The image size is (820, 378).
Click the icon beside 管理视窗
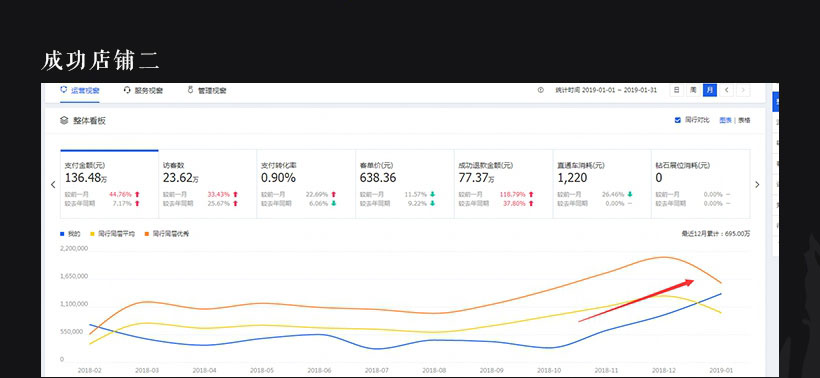coord(191,90)
